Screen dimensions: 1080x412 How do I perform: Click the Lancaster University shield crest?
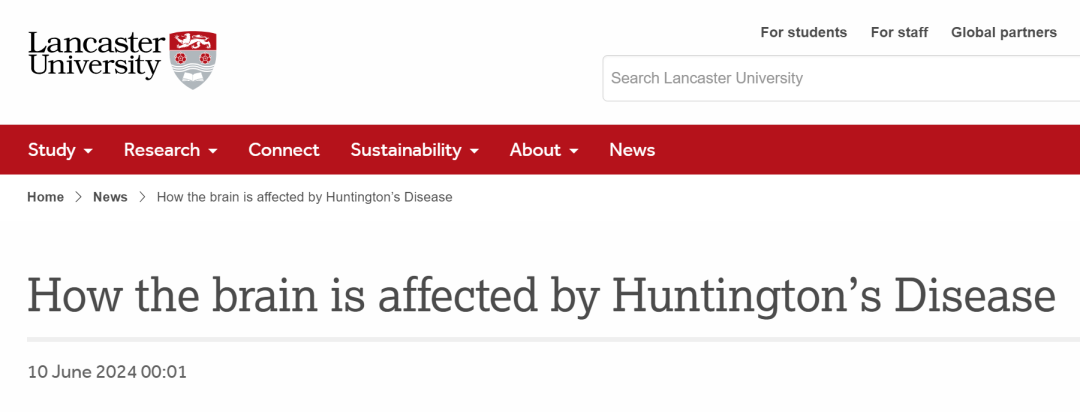point(193,58)
